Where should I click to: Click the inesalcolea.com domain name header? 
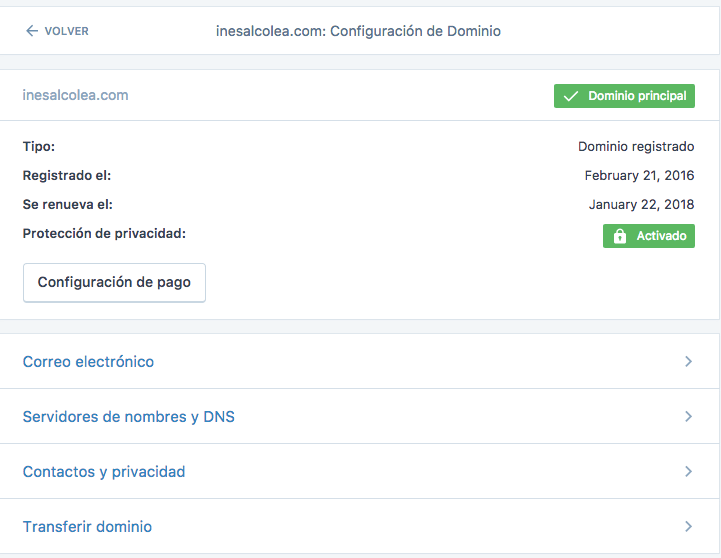pos(75,95)
